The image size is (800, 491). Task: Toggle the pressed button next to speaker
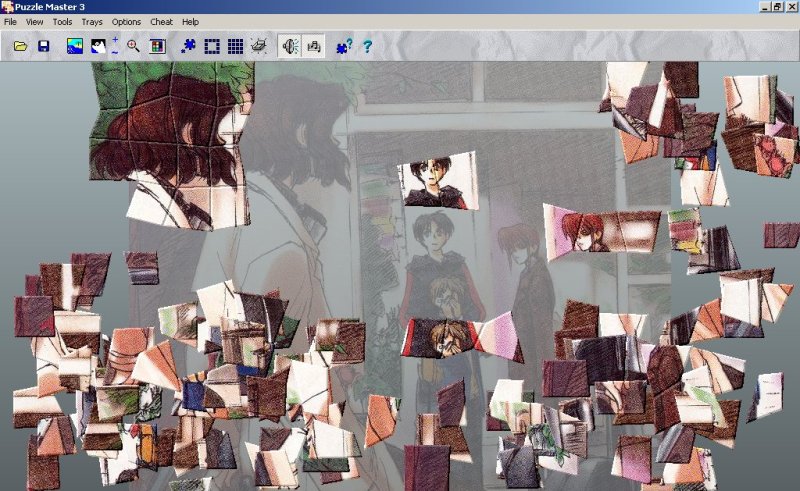(x=314, y=46)
